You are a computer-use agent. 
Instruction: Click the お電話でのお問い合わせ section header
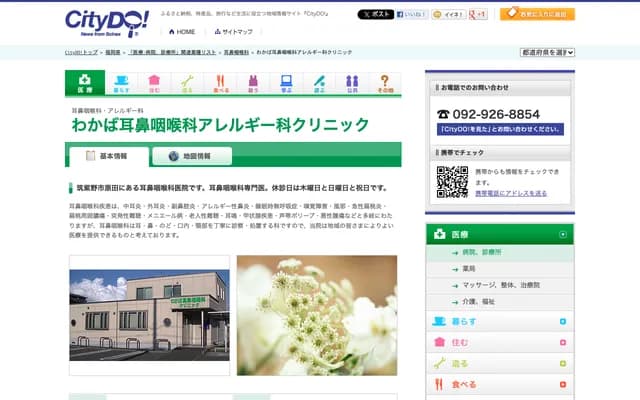pyautogui.click(x=500, y=87)
